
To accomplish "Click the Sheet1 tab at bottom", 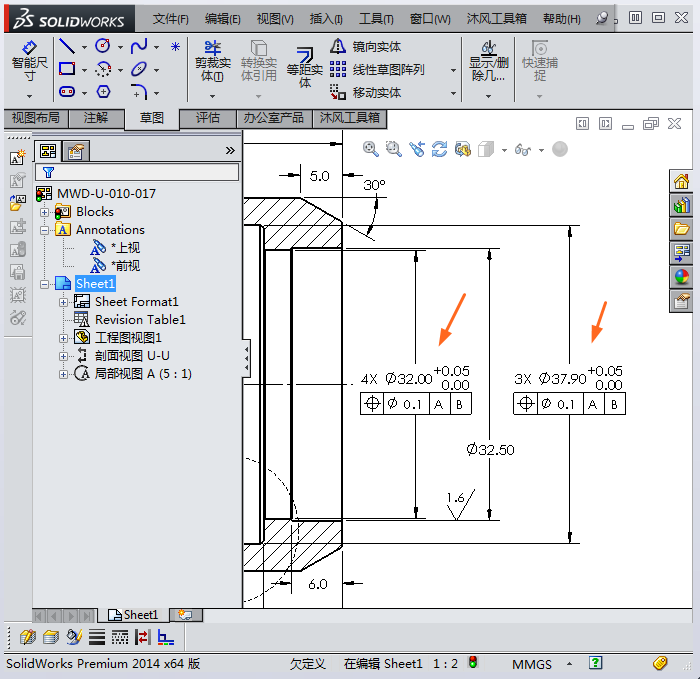I will 134,615.
